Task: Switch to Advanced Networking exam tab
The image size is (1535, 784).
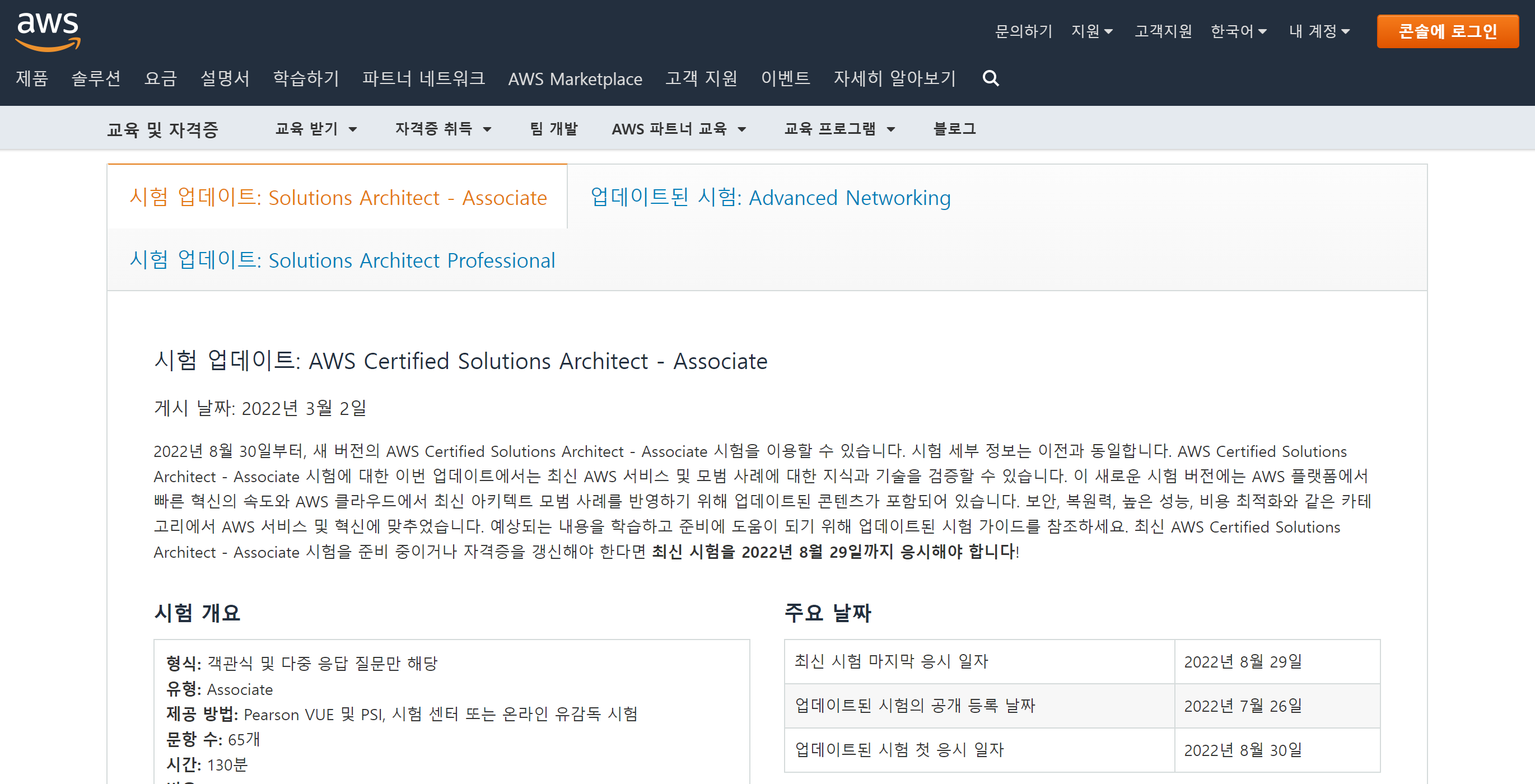Action: 770,197
